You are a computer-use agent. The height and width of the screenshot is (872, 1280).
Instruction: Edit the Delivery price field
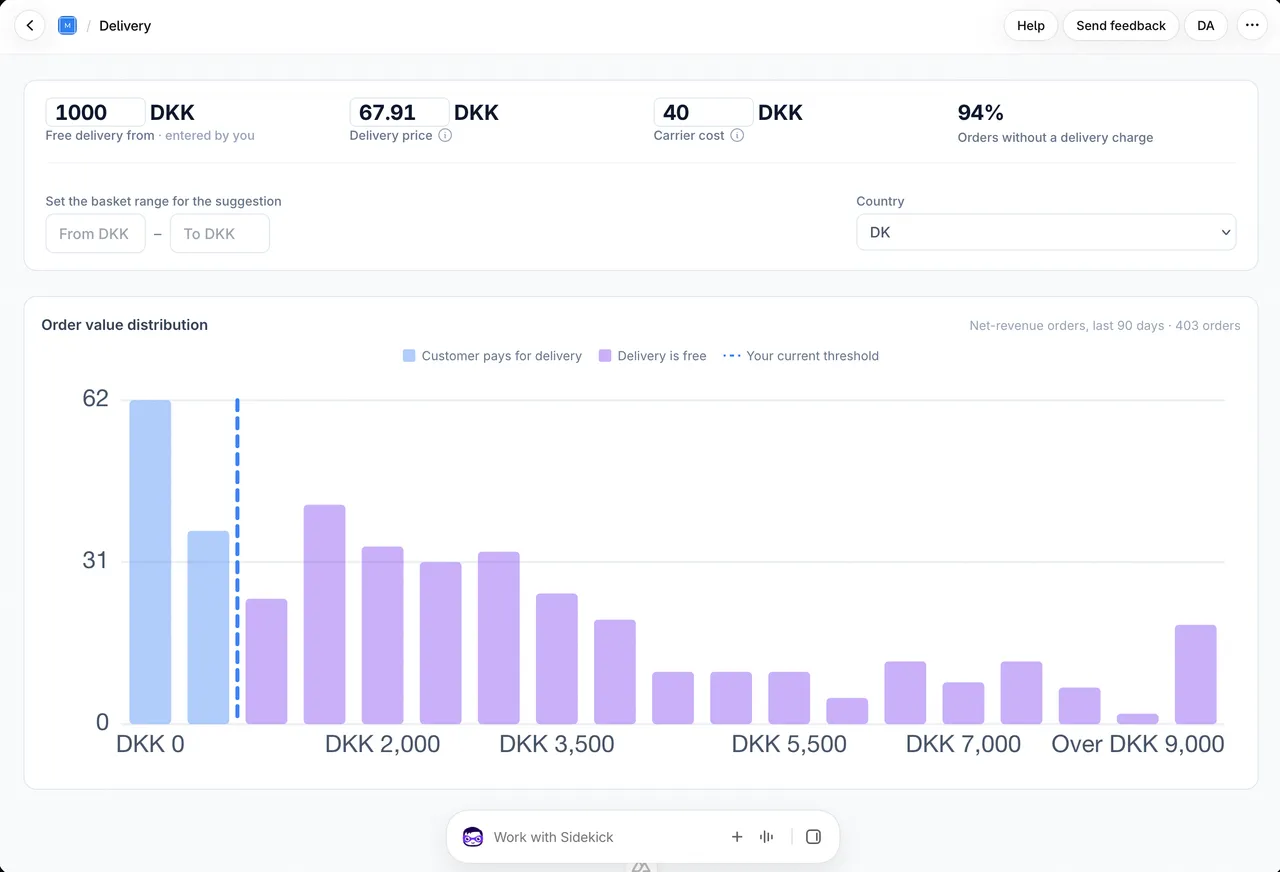[400, 112]
